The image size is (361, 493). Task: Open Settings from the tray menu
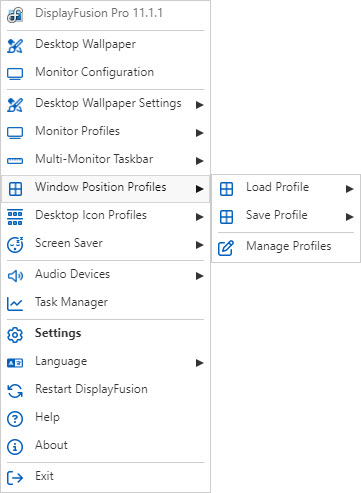click(x=105, y=334)
